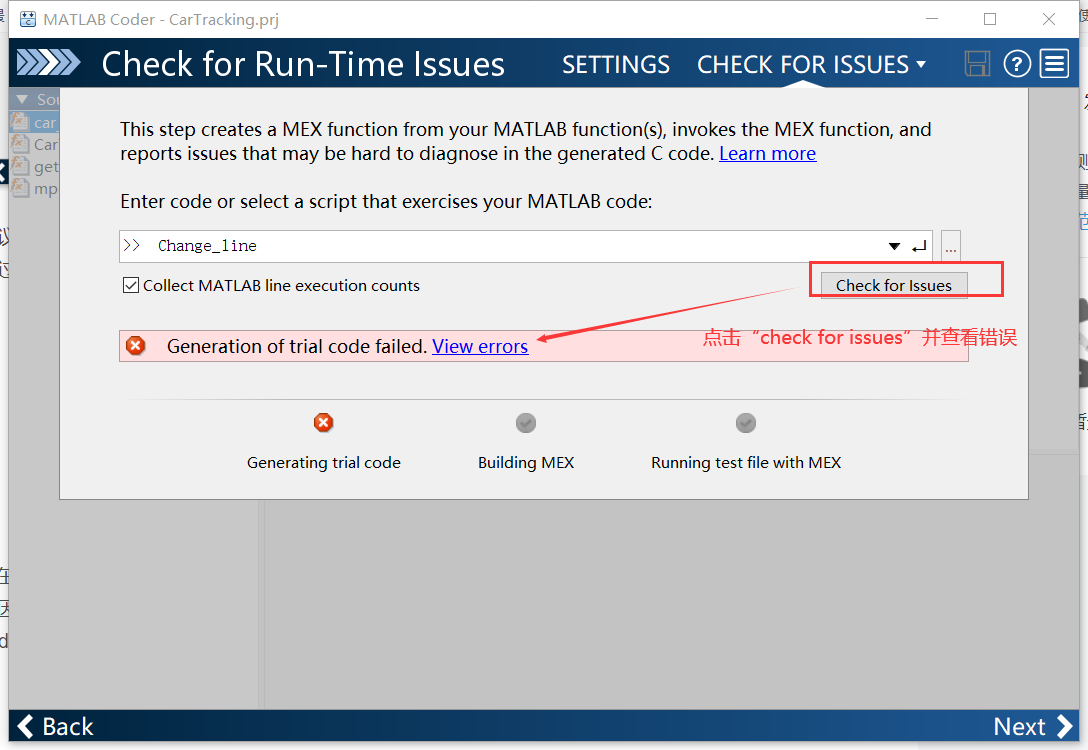Follow the Learn more link

tap(767, 153)
